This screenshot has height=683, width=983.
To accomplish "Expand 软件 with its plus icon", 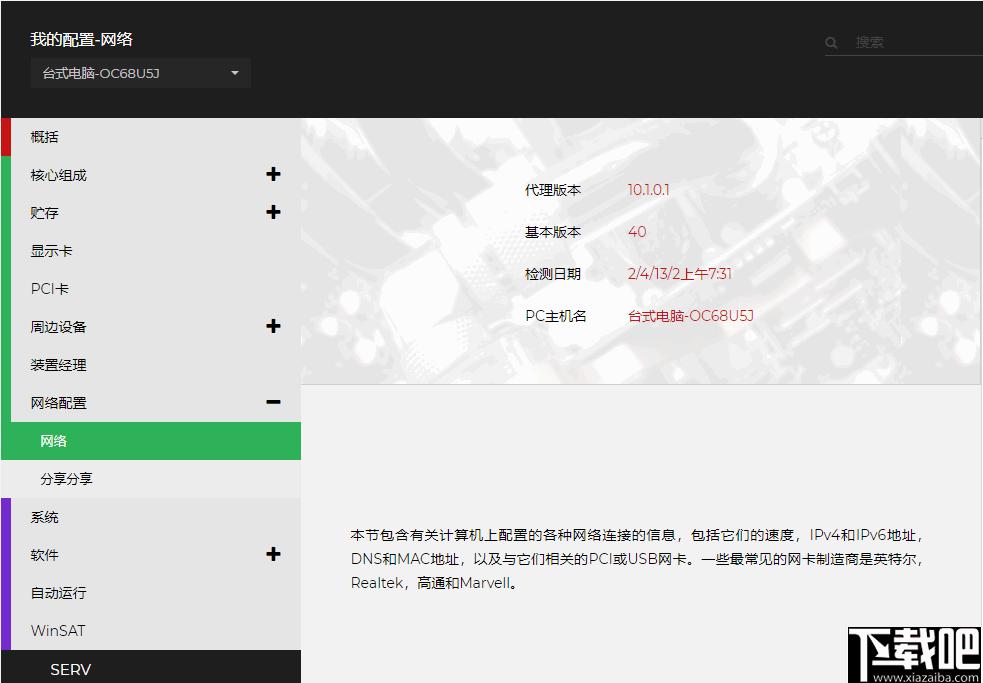I will [x=273, y=554].
